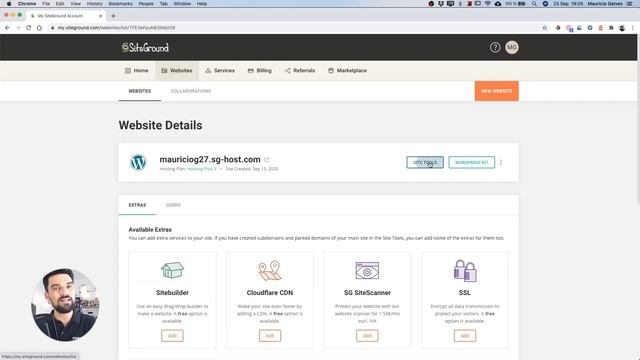The height and width of the screenshot is (360, 640).
Task: Close the My SiteGround Account tab
Action: (100, 16)
